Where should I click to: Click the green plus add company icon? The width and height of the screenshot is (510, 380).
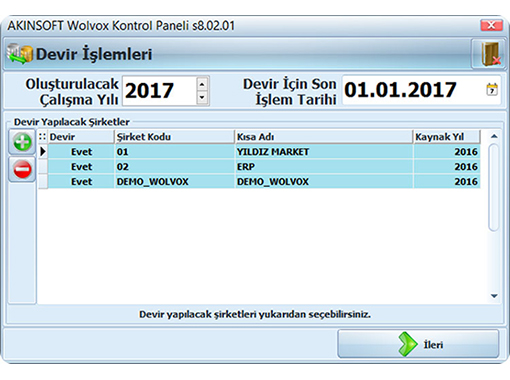point(22,142)
